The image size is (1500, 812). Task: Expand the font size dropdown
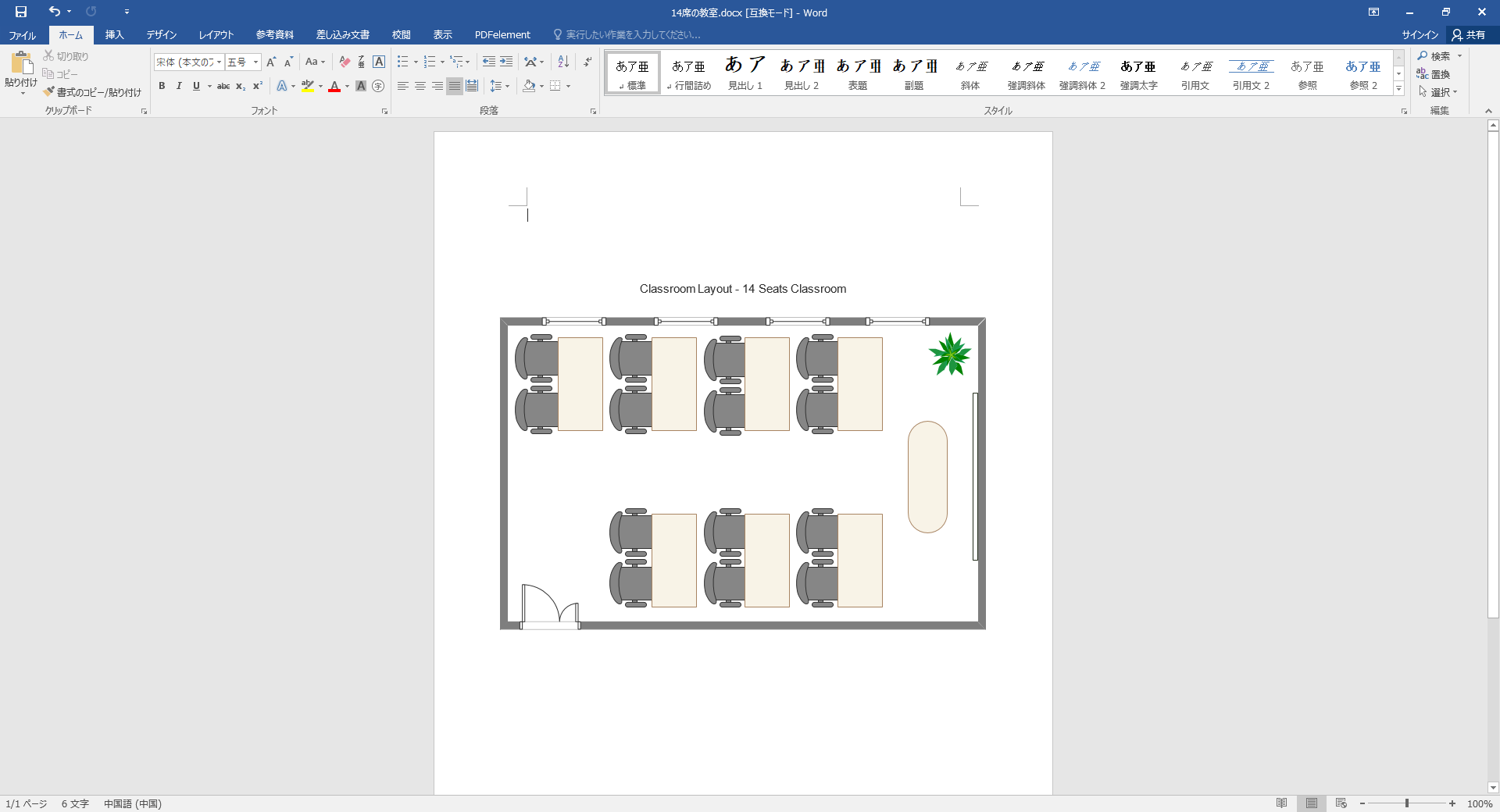(255, 62)
